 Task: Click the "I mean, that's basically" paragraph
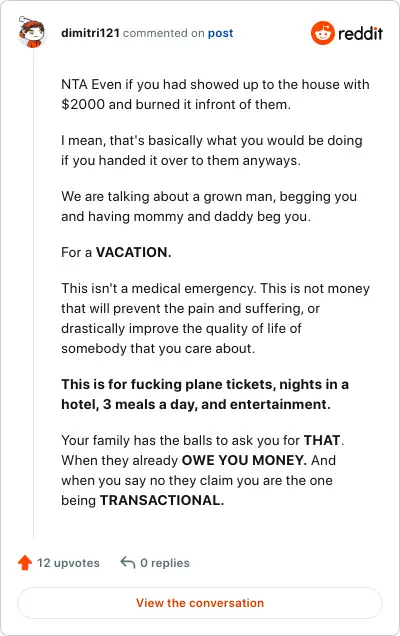(212, 150)
